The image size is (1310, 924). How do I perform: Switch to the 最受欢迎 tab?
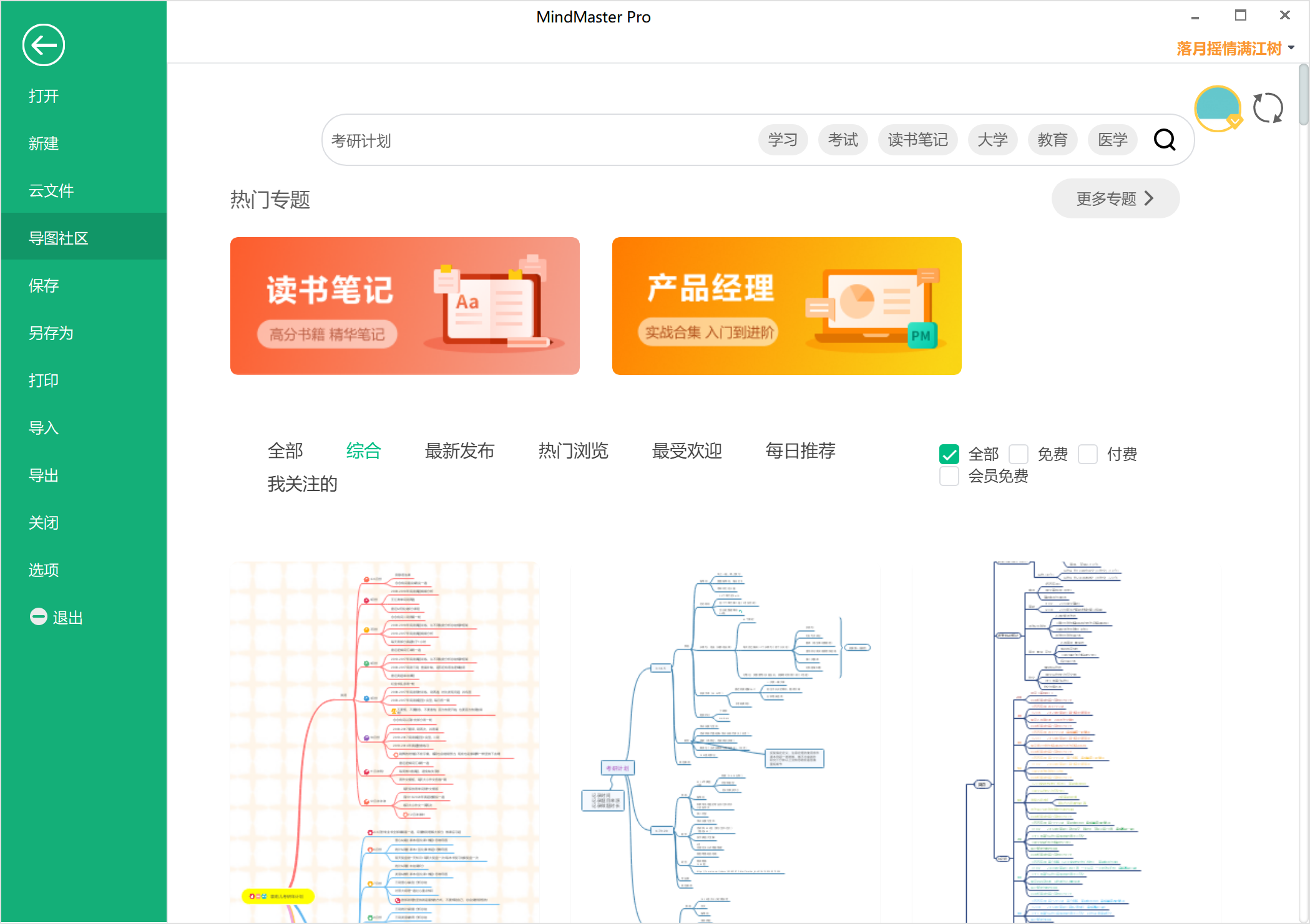(687, 450)
